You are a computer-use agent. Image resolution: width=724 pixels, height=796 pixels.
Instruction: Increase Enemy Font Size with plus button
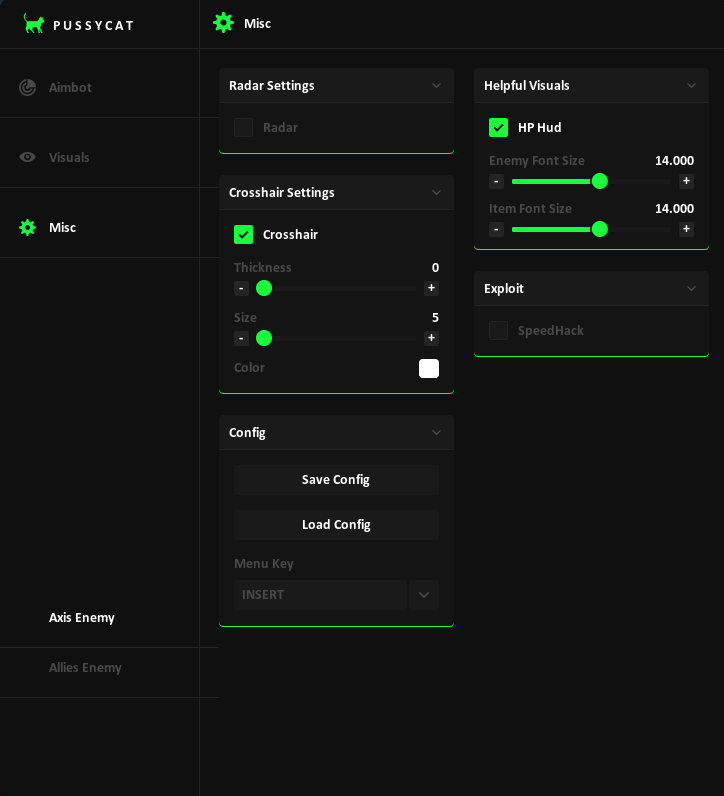(686, 181)
